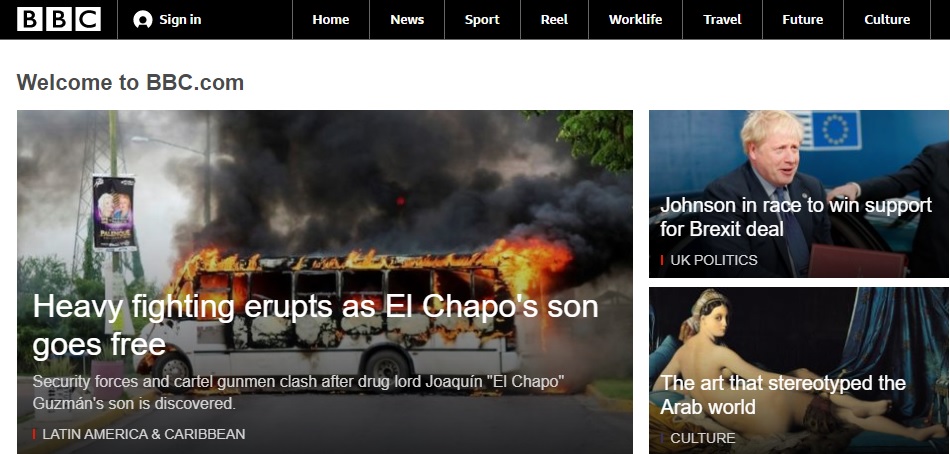The height and width of the screenshot is (454, 950).
Task: Open the News section
Action: tap(407, 19)
